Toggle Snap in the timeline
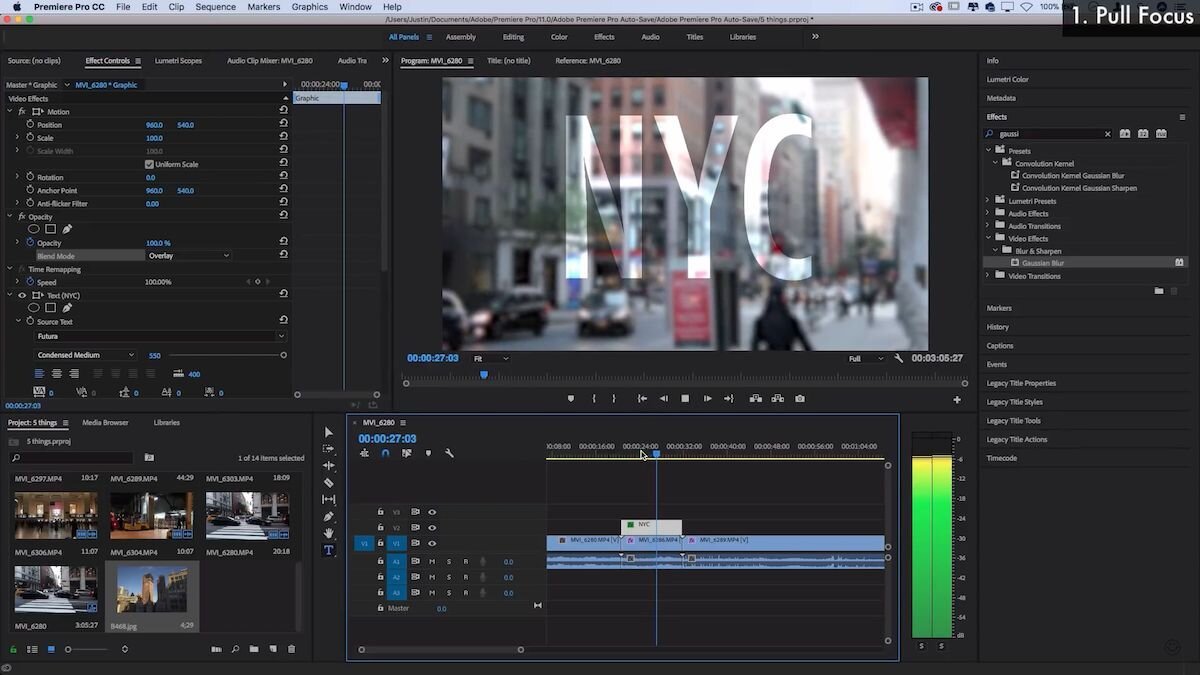Image resolution: width=1200 pixels, height=675 pixels. (385, 453)
